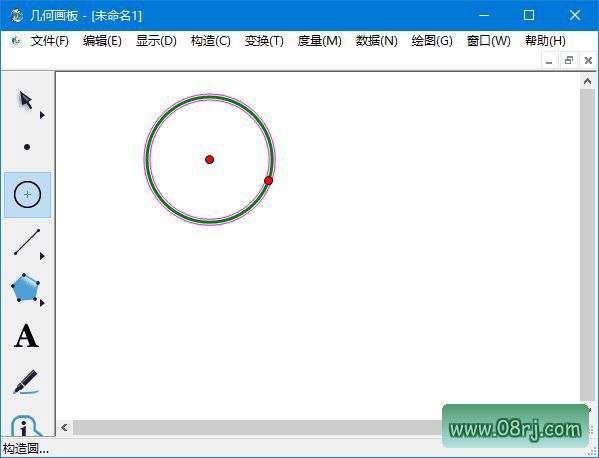Screen dimensions: 599x458
Task: Select the Polygon tool
Action: tap(25, 288)
